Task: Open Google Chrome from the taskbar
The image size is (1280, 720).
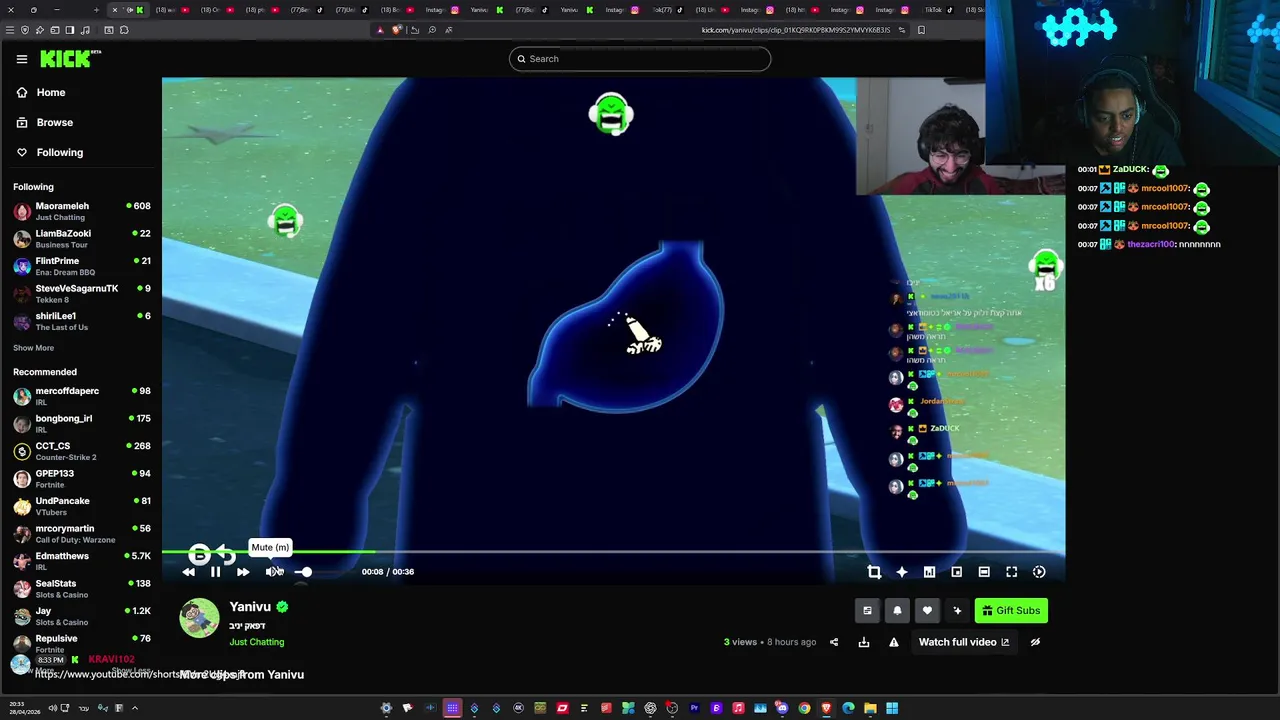Action: 804,708
